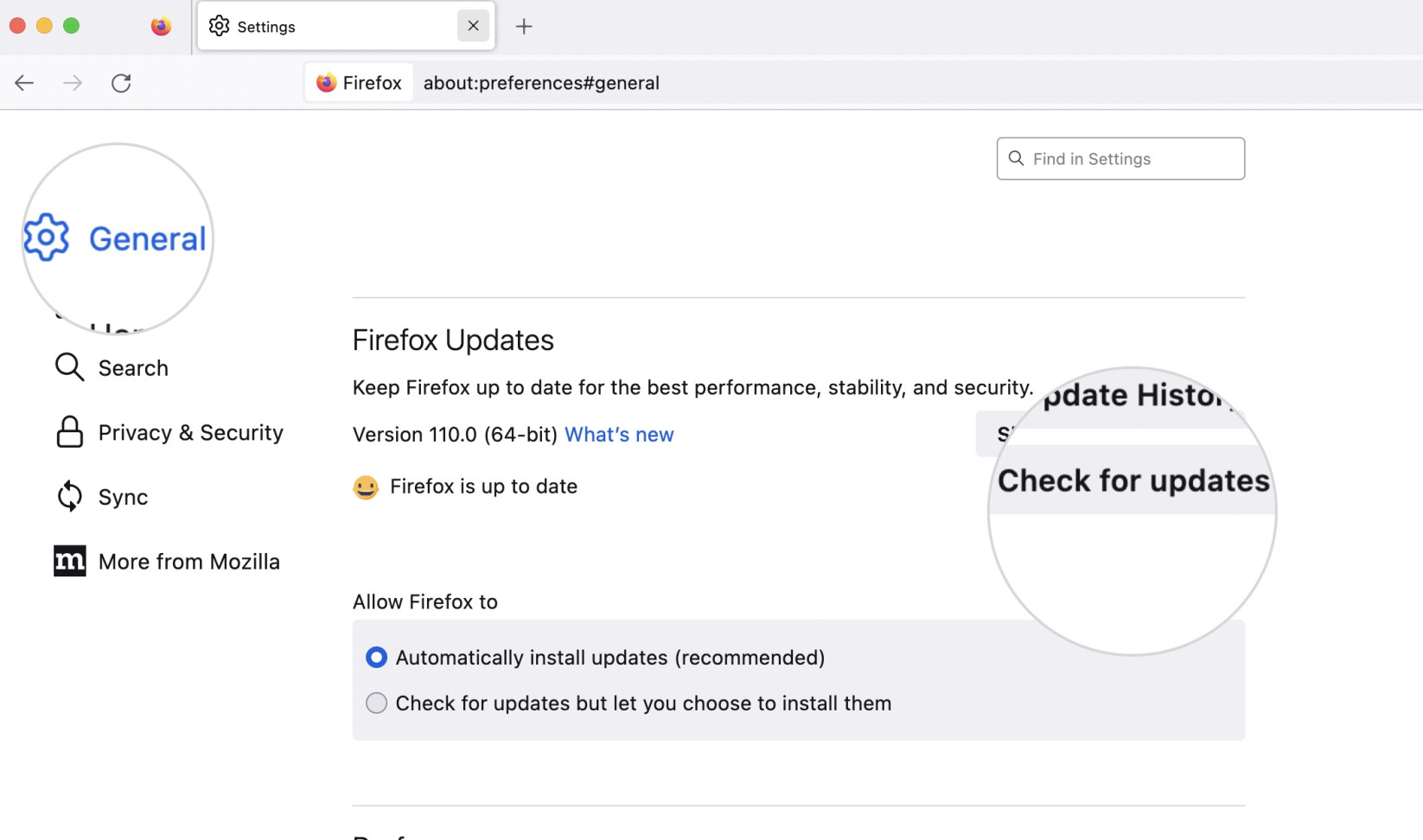Click the Check for updates button
Image resolution: width=1423 pixels, height=840 pixels.
[x=1133, y=480]
